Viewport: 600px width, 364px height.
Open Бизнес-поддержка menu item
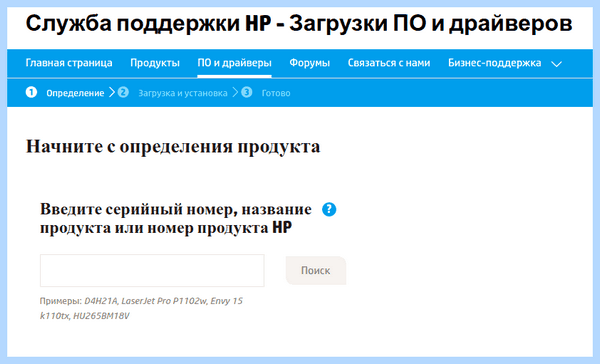click(x=494, y=63)
